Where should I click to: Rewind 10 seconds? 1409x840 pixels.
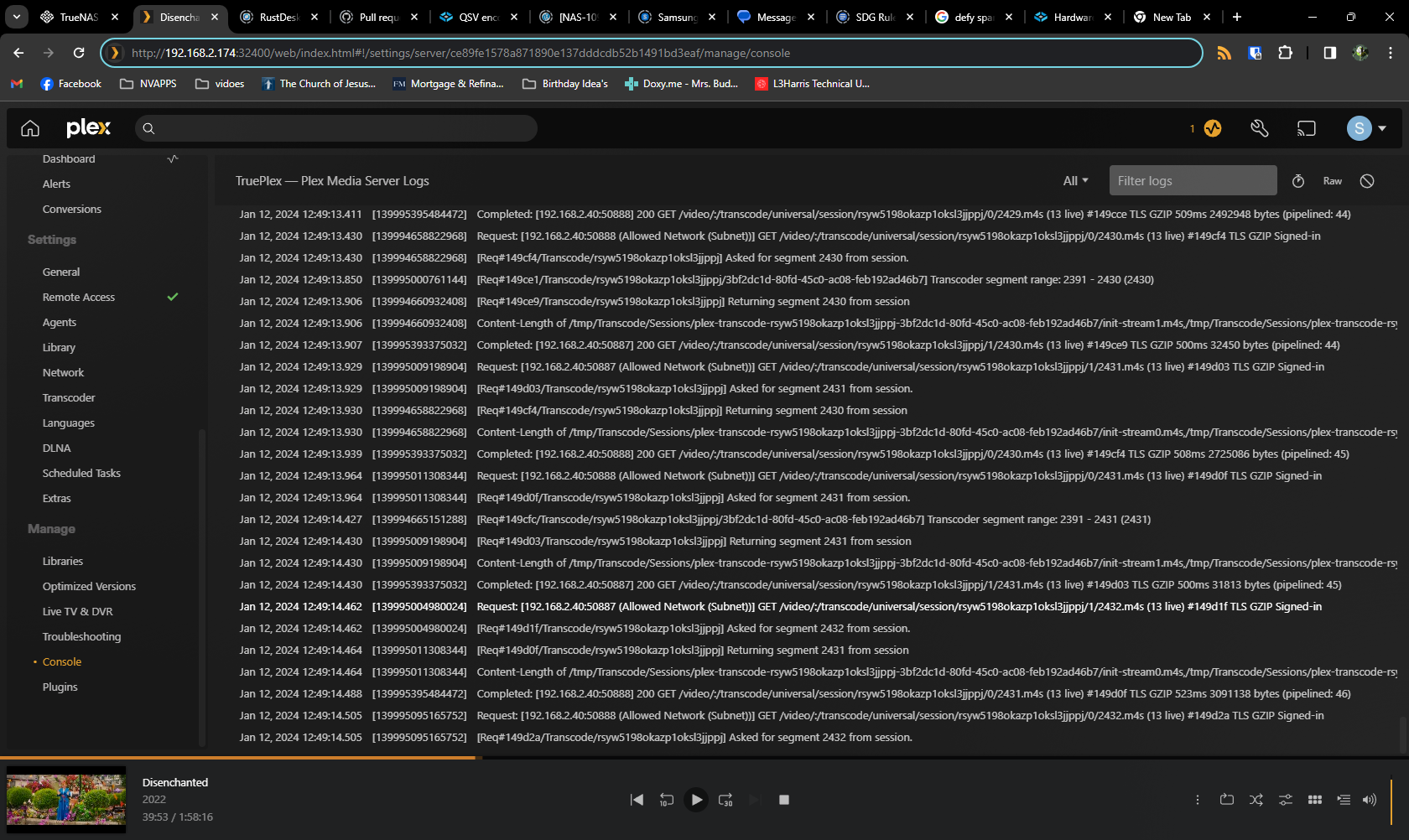tap(666, 800)
